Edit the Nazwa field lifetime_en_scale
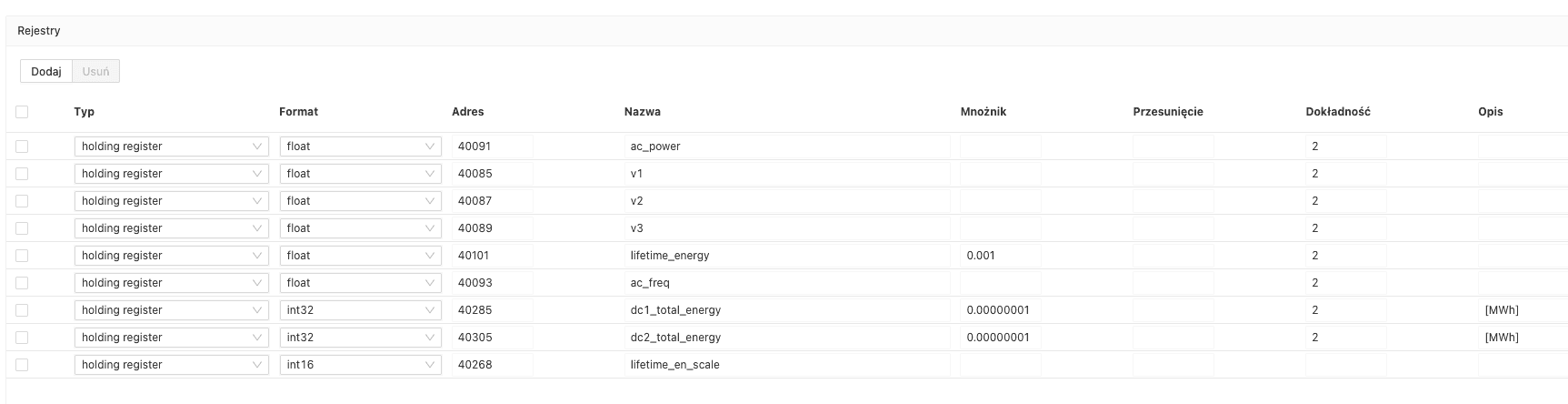The width and height of the screenshot is (1568, 404). (x=786, y=365)
